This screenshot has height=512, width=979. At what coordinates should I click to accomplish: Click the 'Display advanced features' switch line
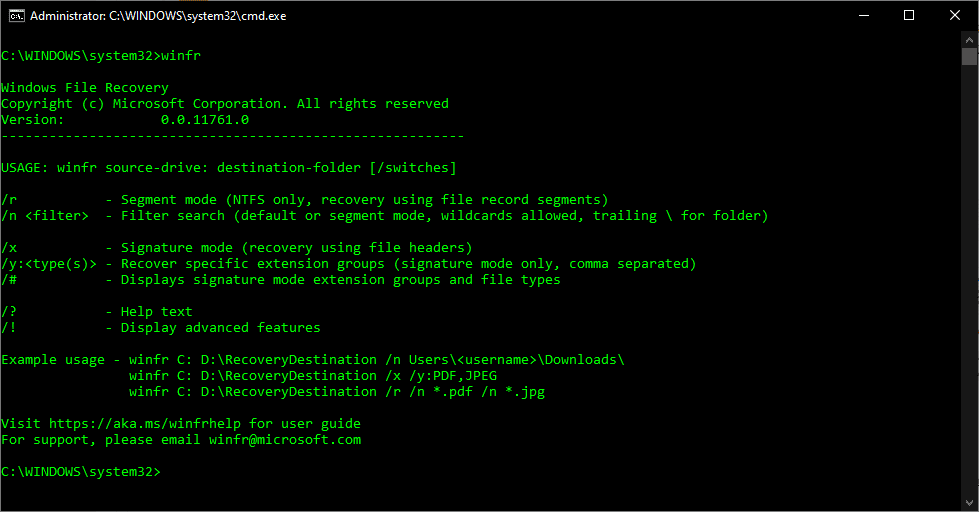pos(220,328)
